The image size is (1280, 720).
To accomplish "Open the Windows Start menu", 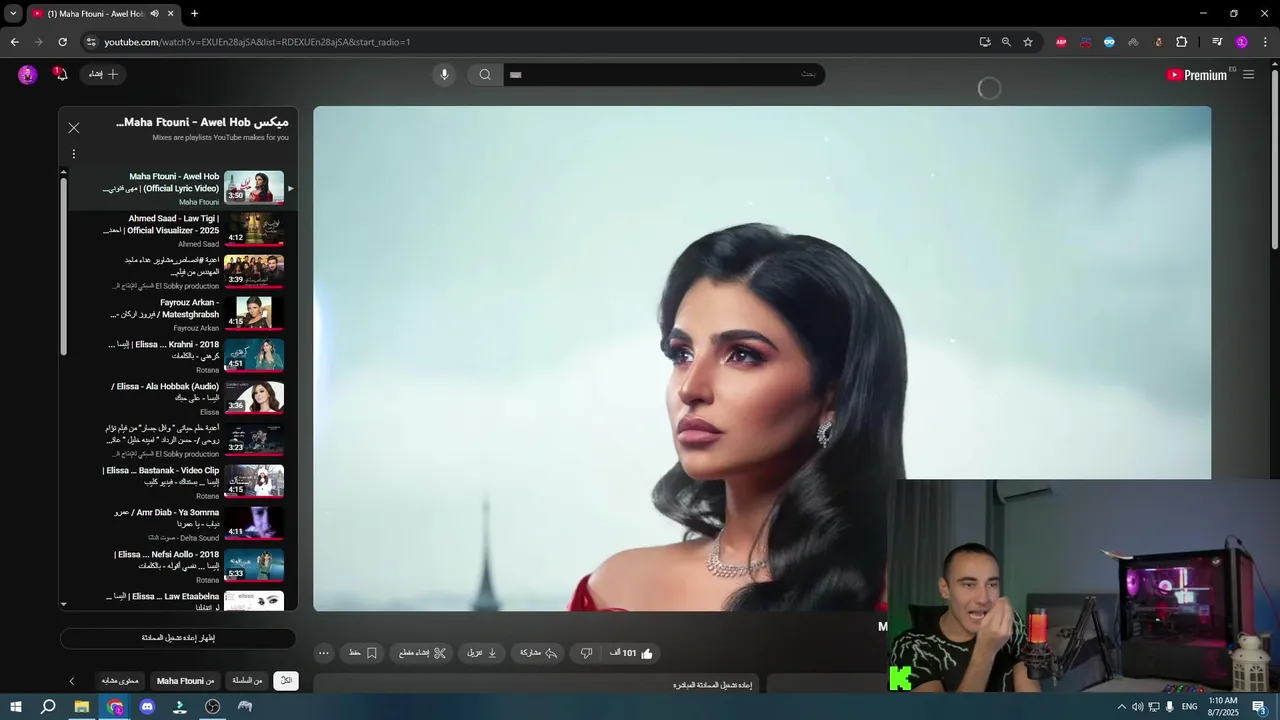I will click(x=15, y=707).
